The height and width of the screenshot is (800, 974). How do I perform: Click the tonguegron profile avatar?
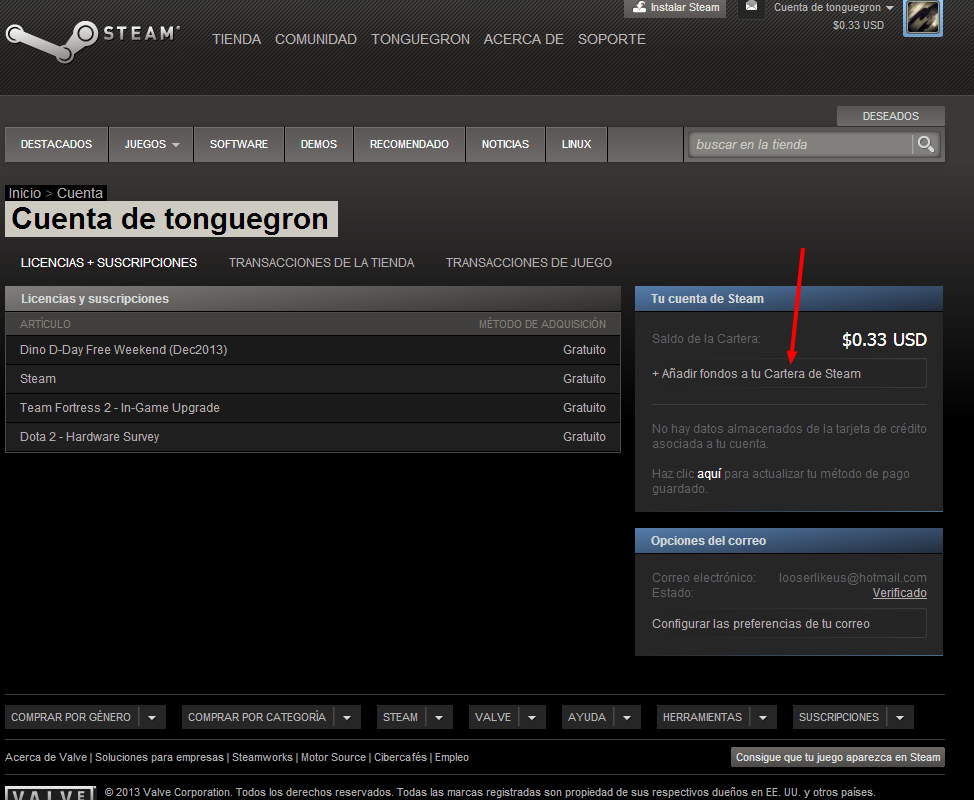tap(922, 17)
